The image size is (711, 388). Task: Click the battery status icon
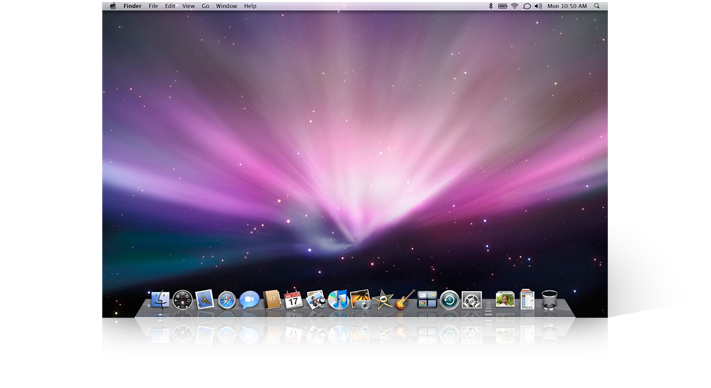(502, 6)
